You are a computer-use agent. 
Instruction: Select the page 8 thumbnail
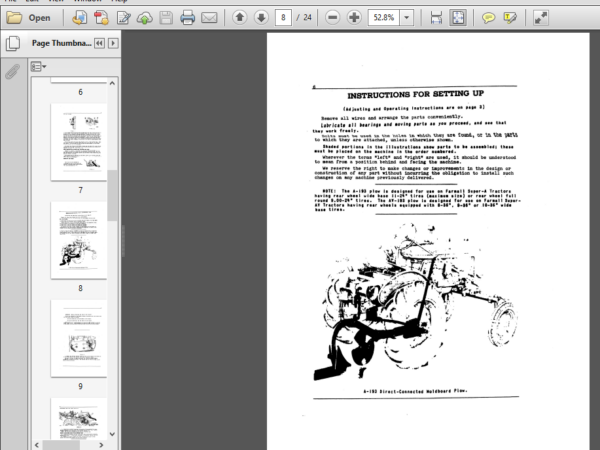point(79,240)
